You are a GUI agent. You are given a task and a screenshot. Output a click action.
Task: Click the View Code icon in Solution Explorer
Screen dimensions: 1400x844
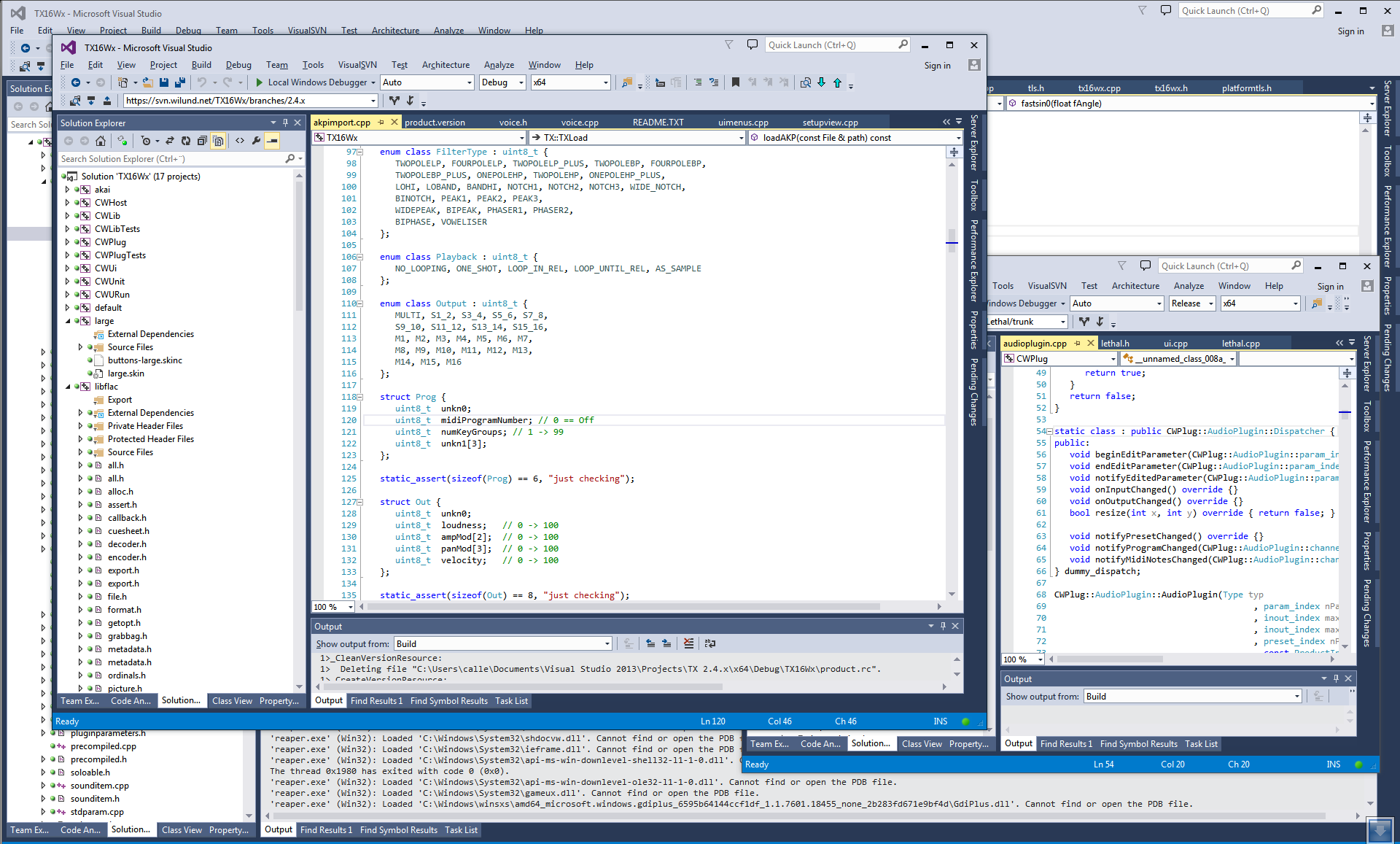240,141
